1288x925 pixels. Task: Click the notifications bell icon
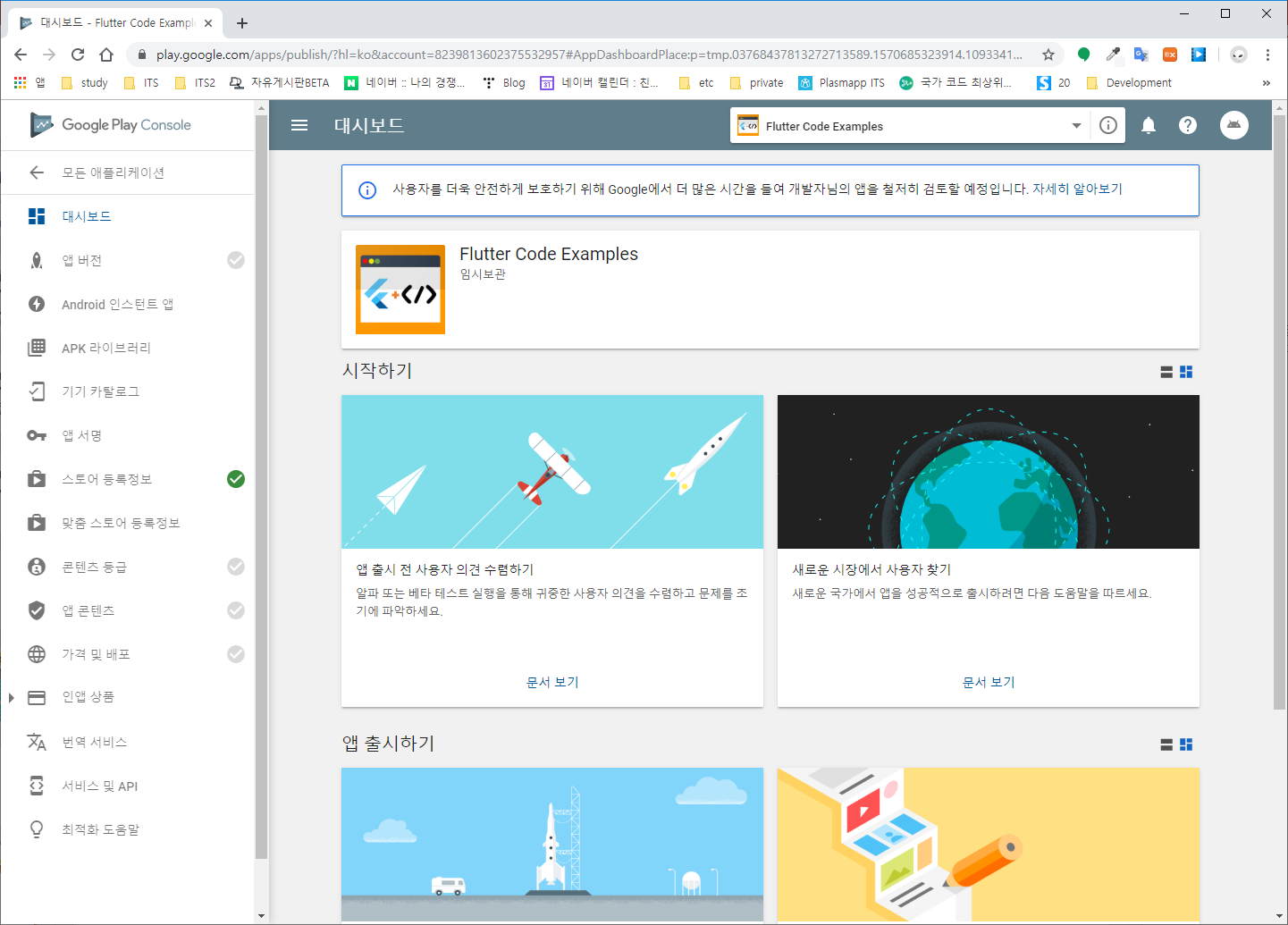[1149, 125]
